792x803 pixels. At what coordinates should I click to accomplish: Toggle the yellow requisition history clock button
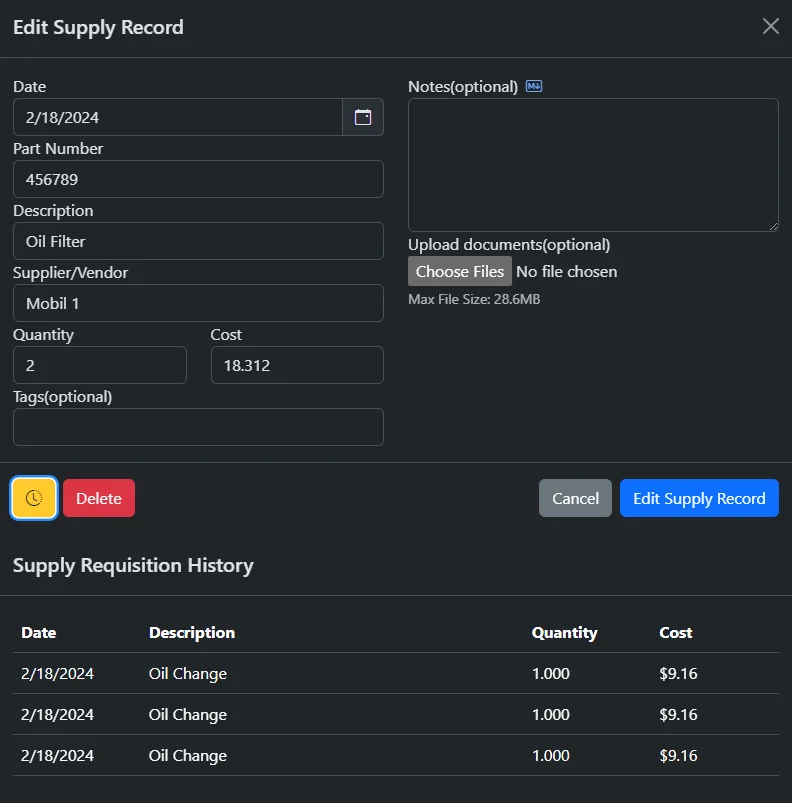tap(34, 498)
